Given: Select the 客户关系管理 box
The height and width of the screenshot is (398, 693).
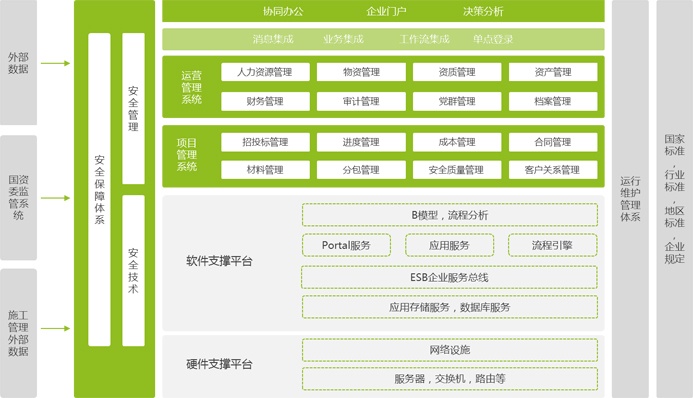Looking at the screenshot, I should click(553, 170).
